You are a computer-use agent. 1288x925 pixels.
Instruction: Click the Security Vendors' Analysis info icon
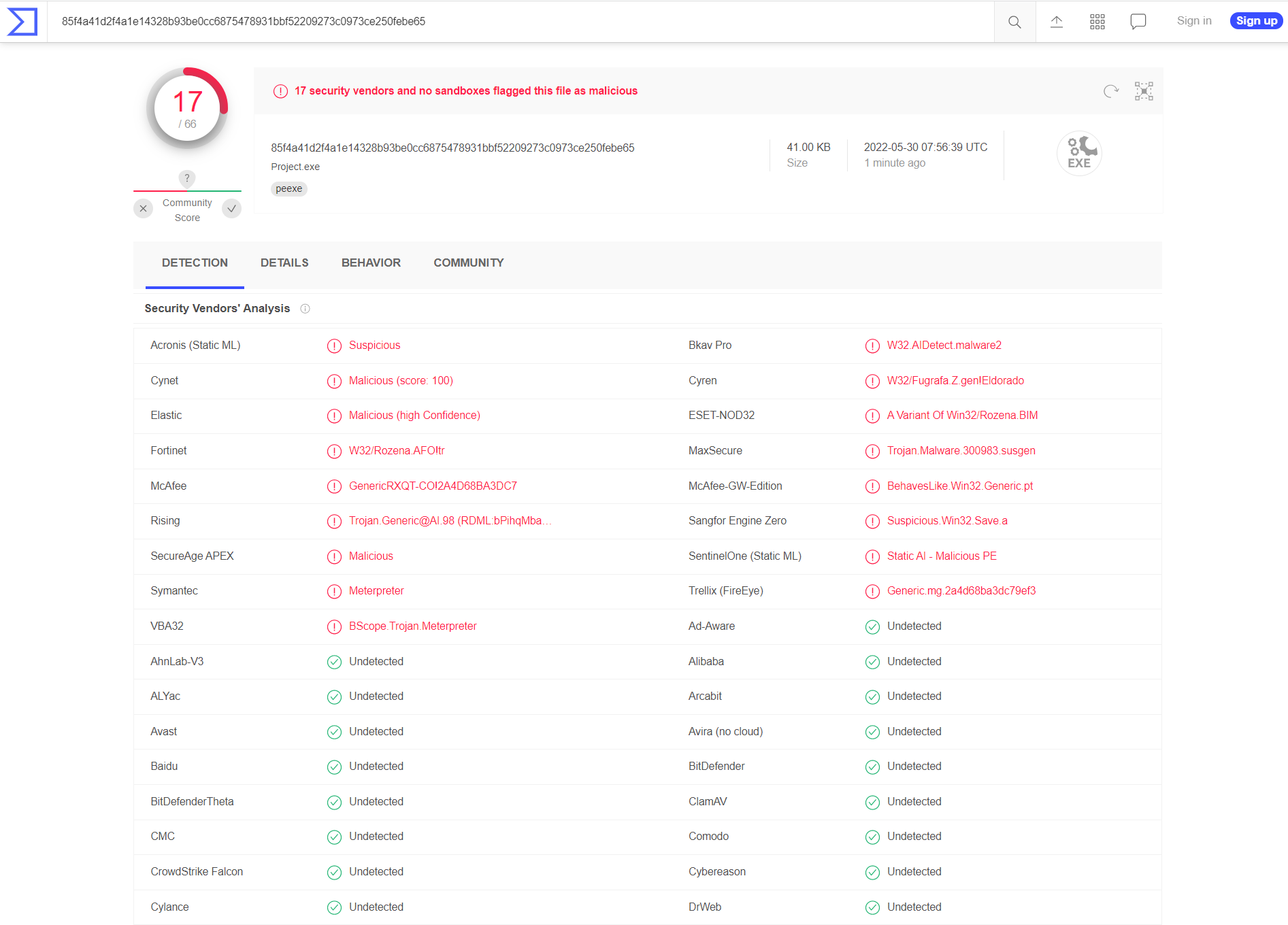pyautogui.click(x=306, y=309)
